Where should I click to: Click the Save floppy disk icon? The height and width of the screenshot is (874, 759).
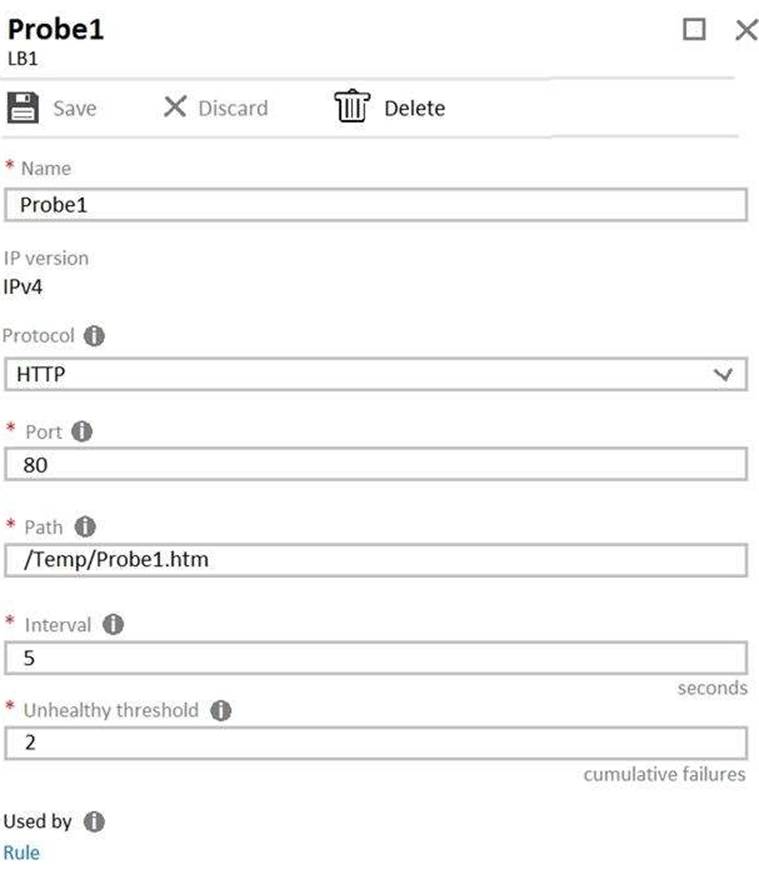point(23,107)
